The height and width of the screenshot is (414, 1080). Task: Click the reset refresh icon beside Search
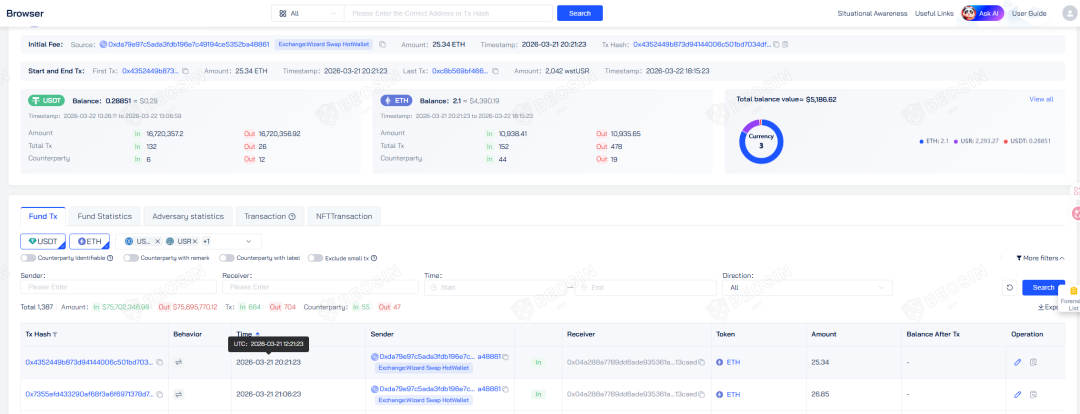(x=1010, y=287)
